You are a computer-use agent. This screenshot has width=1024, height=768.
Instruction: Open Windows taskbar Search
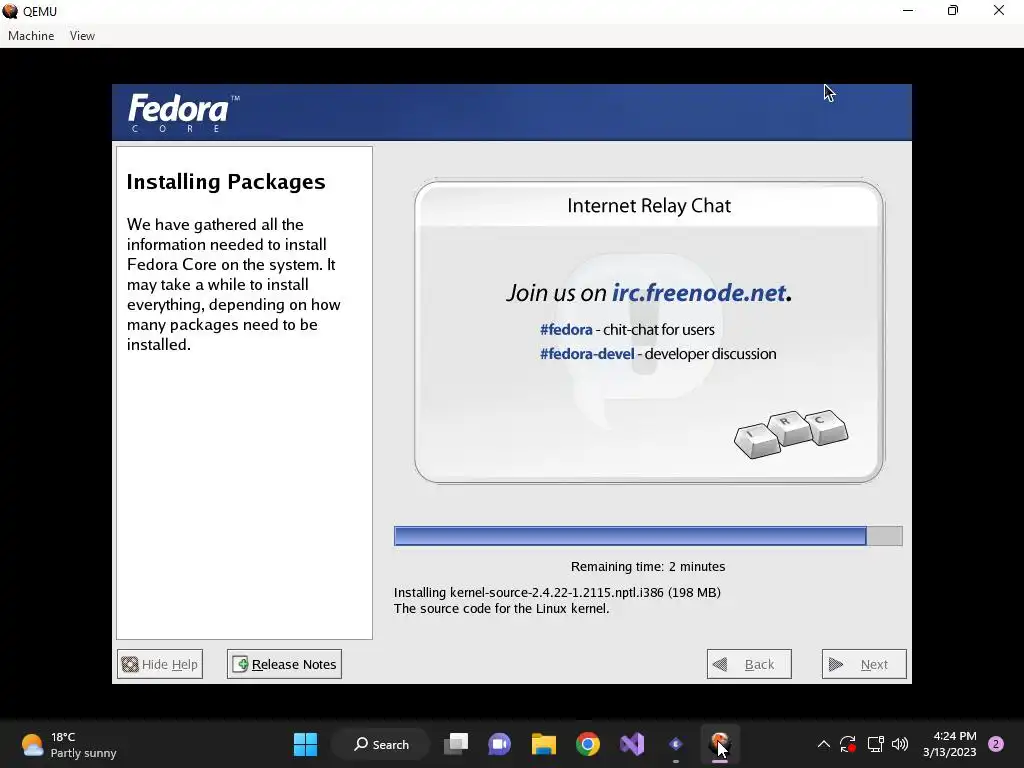pyautogui.click(x=381, y=744)
